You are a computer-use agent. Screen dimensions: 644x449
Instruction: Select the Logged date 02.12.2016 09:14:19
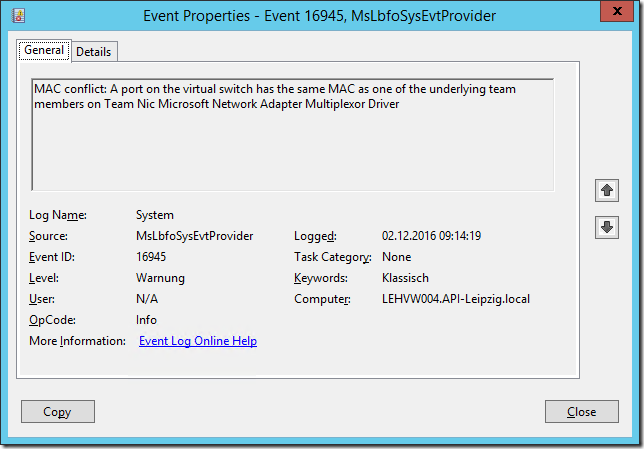[x=431, y=236]
